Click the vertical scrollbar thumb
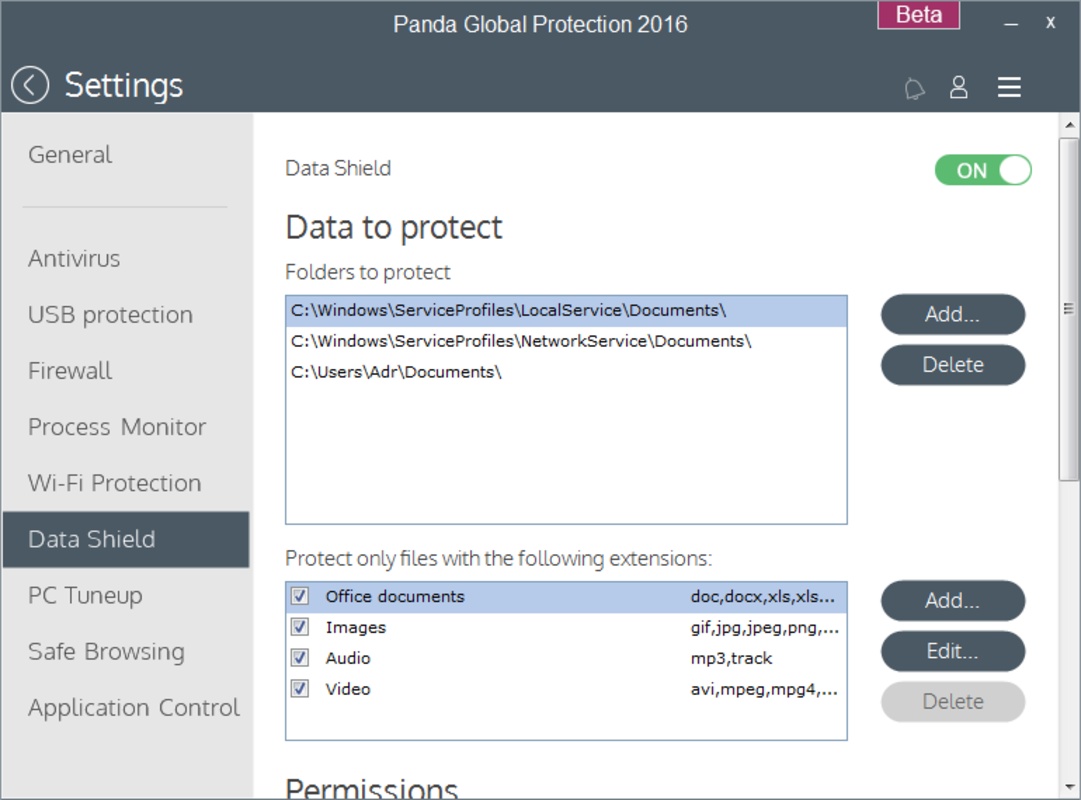Image resolution: width=1081 pixels, height=800 pixels. 1069,310
